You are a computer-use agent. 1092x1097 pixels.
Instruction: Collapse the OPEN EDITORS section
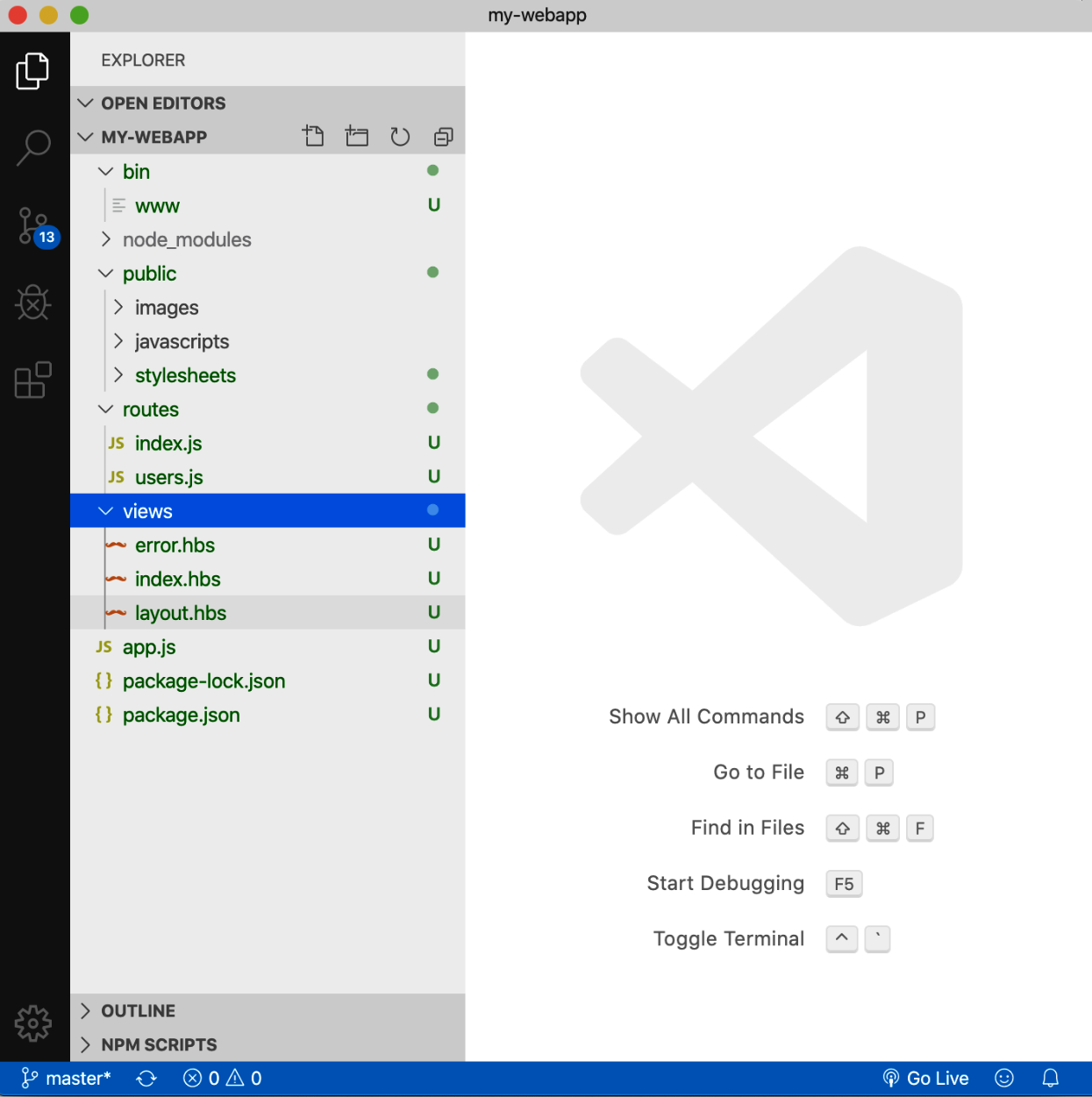click(x=163, y=103)
